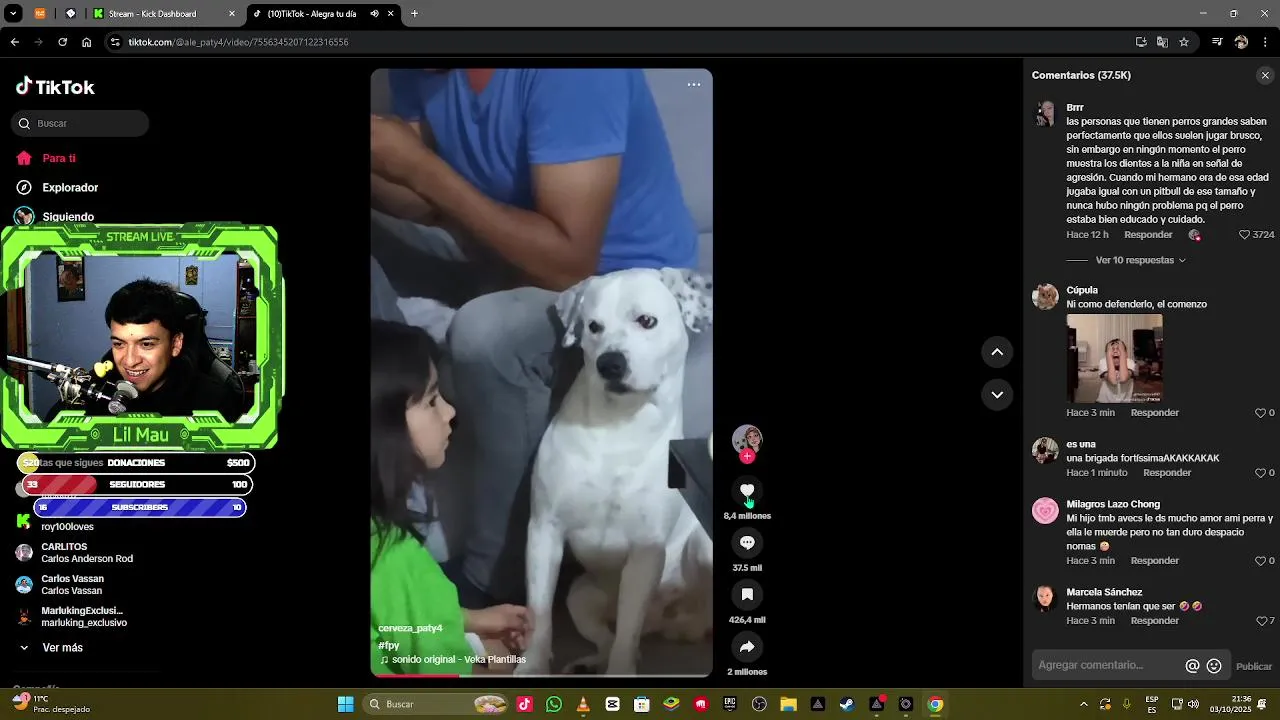Screen dimensions: 1280x720
Task: Show hidden system tray icons chevron
Action: click(1084, 704)
